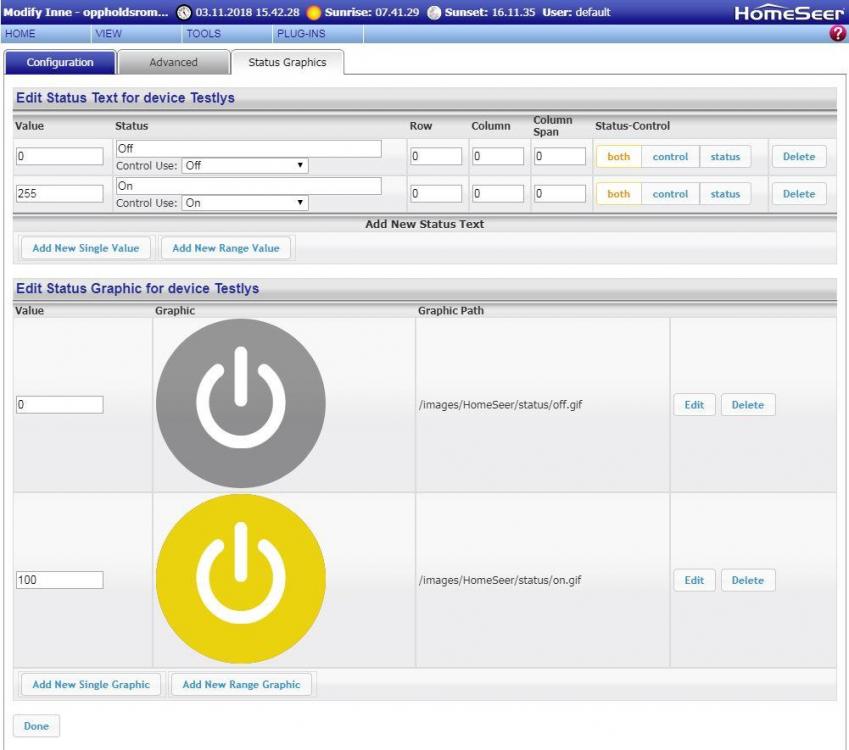Select 'status' for the Off status row
The image size is (849, 750).
[x=725, y=157]
